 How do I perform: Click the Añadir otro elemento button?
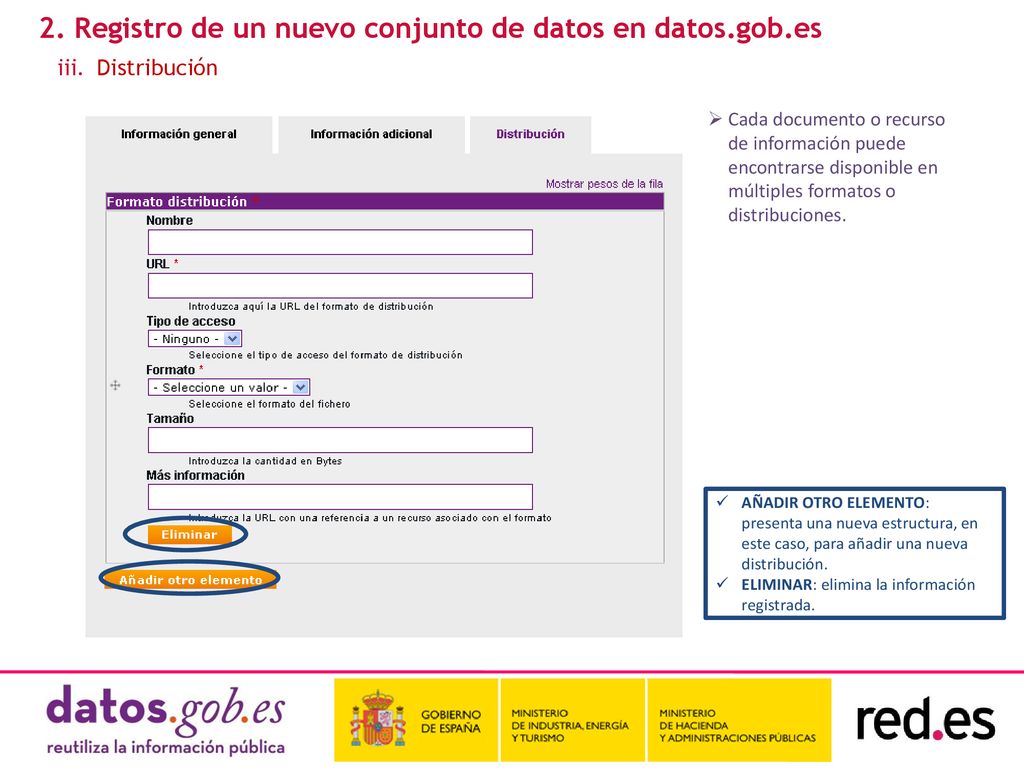(x=190, y=580)
